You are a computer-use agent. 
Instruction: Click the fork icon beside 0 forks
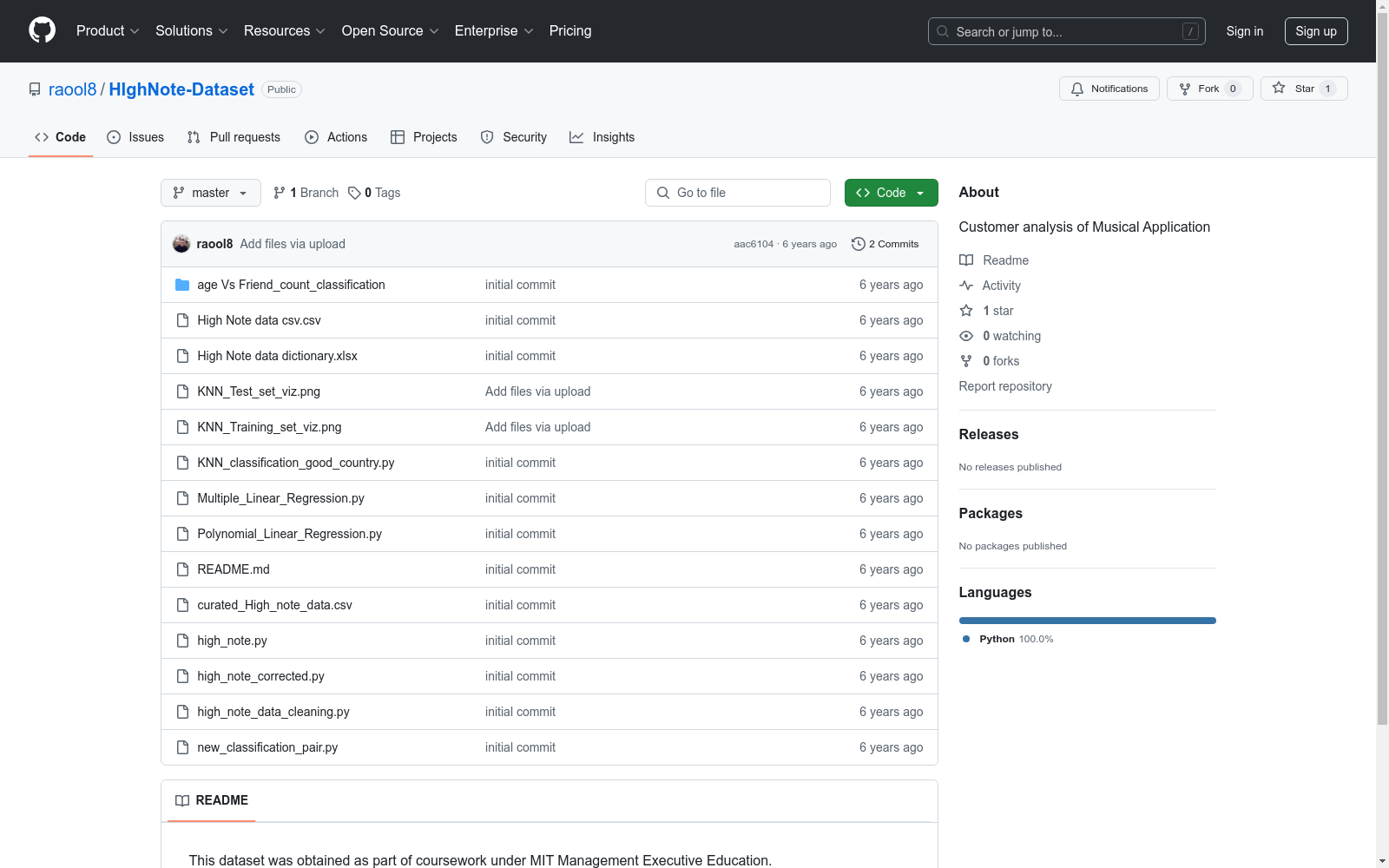click(966, 361)
